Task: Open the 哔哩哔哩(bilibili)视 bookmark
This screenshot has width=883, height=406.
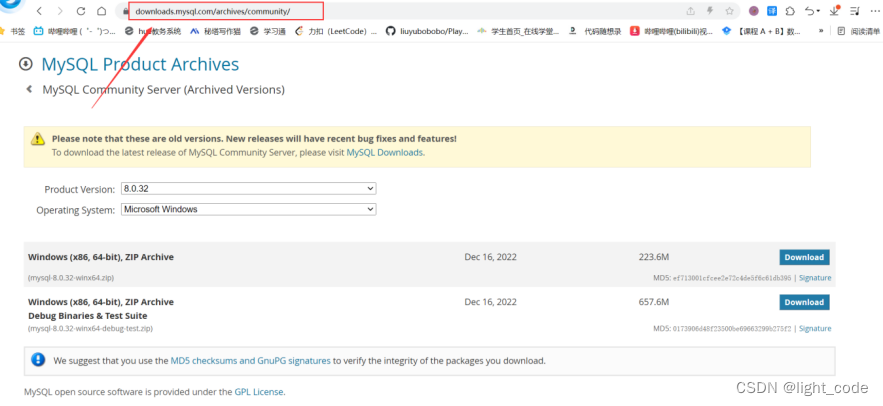Action: pos(671,32)
